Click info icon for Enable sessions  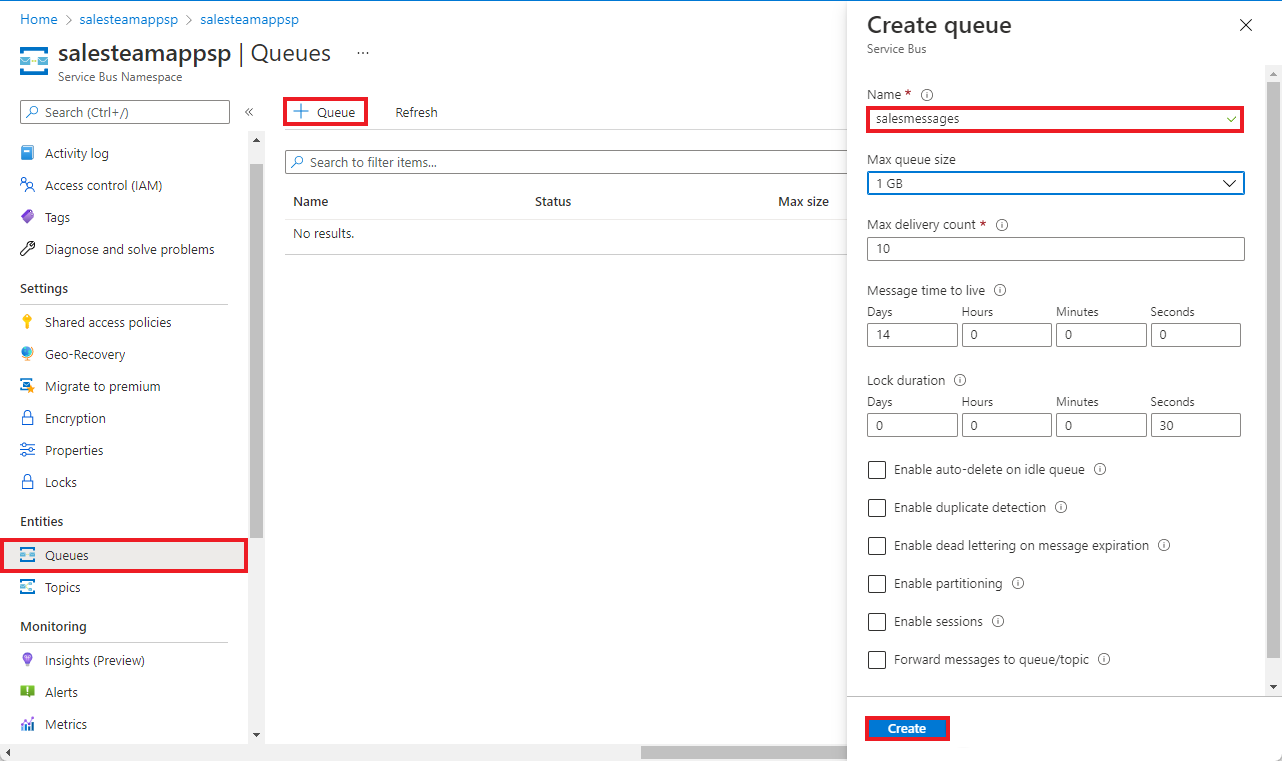pyautogui.click(x=998, y=621)
